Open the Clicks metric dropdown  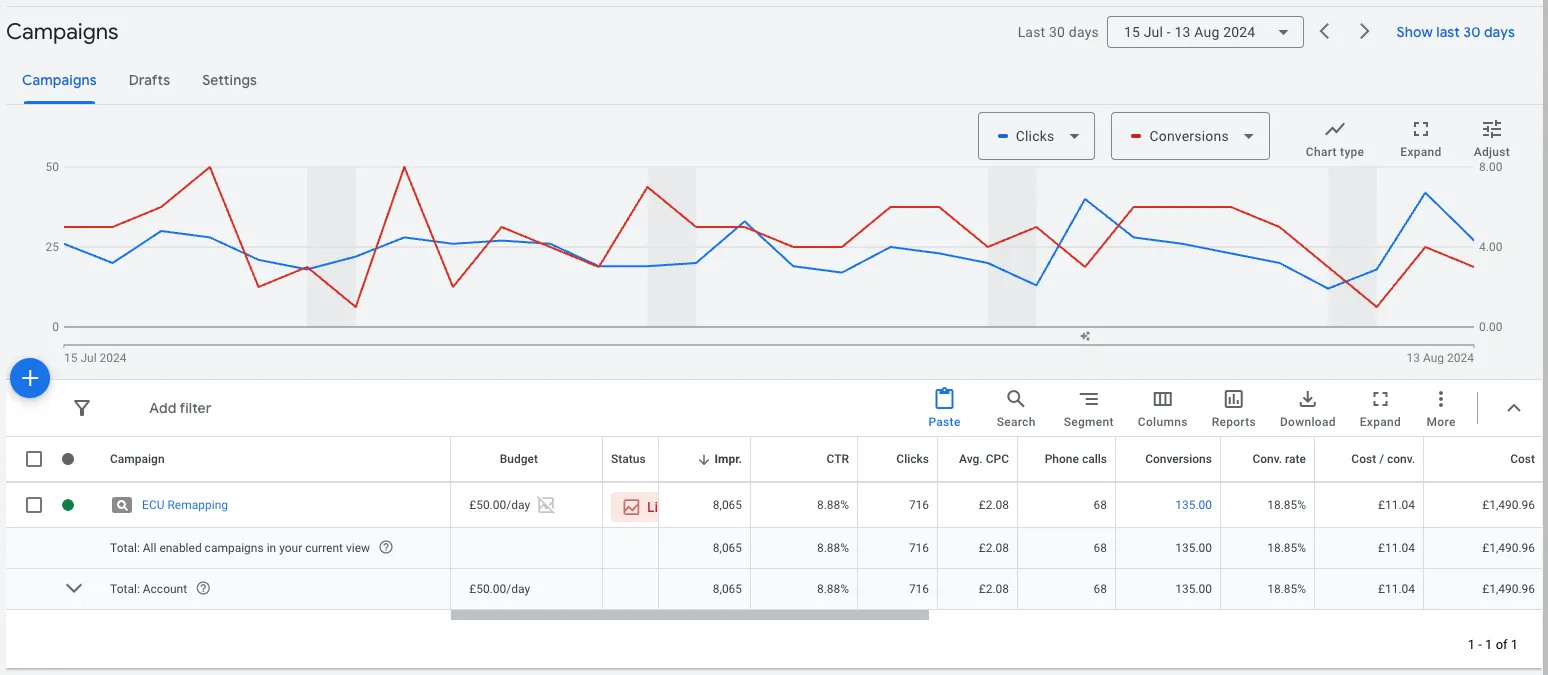[1036, 136]
